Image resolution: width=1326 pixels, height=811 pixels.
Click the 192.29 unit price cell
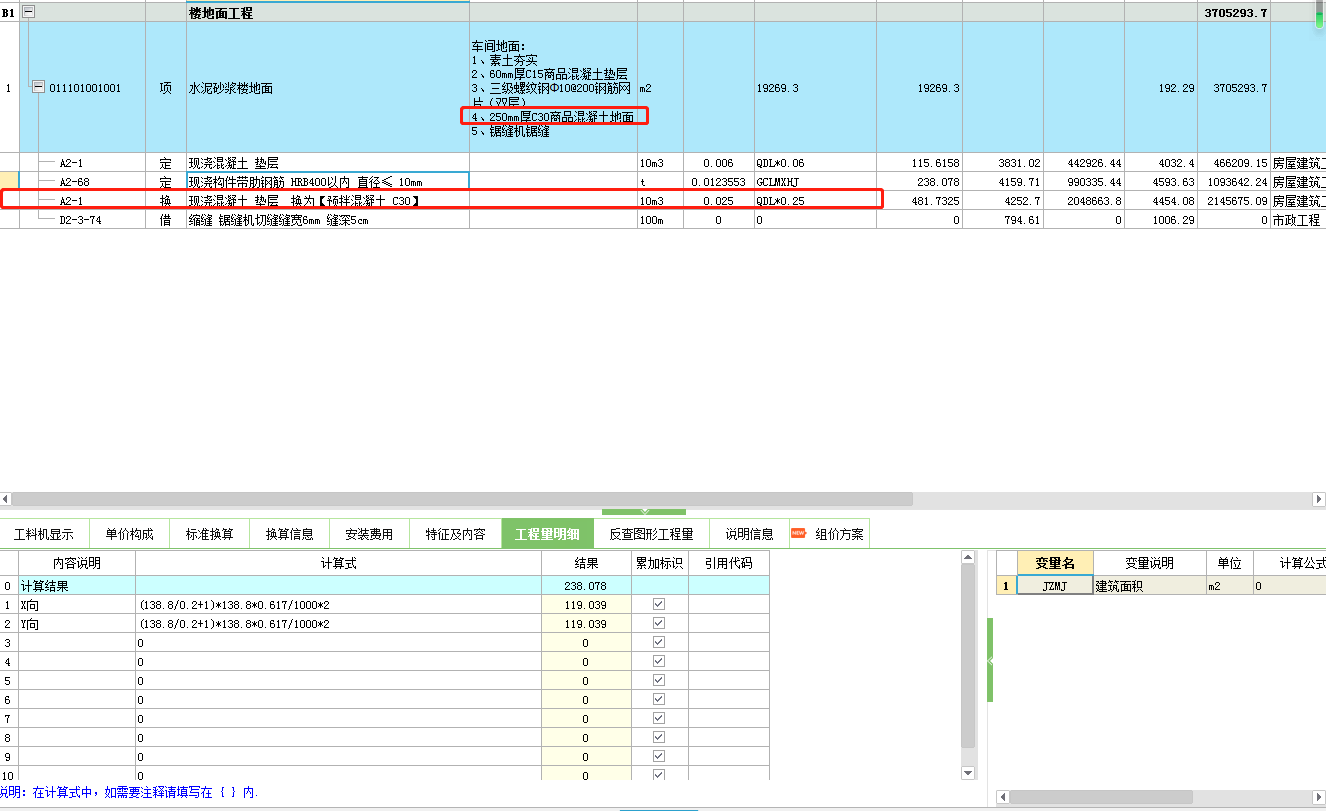point(1160,88)
